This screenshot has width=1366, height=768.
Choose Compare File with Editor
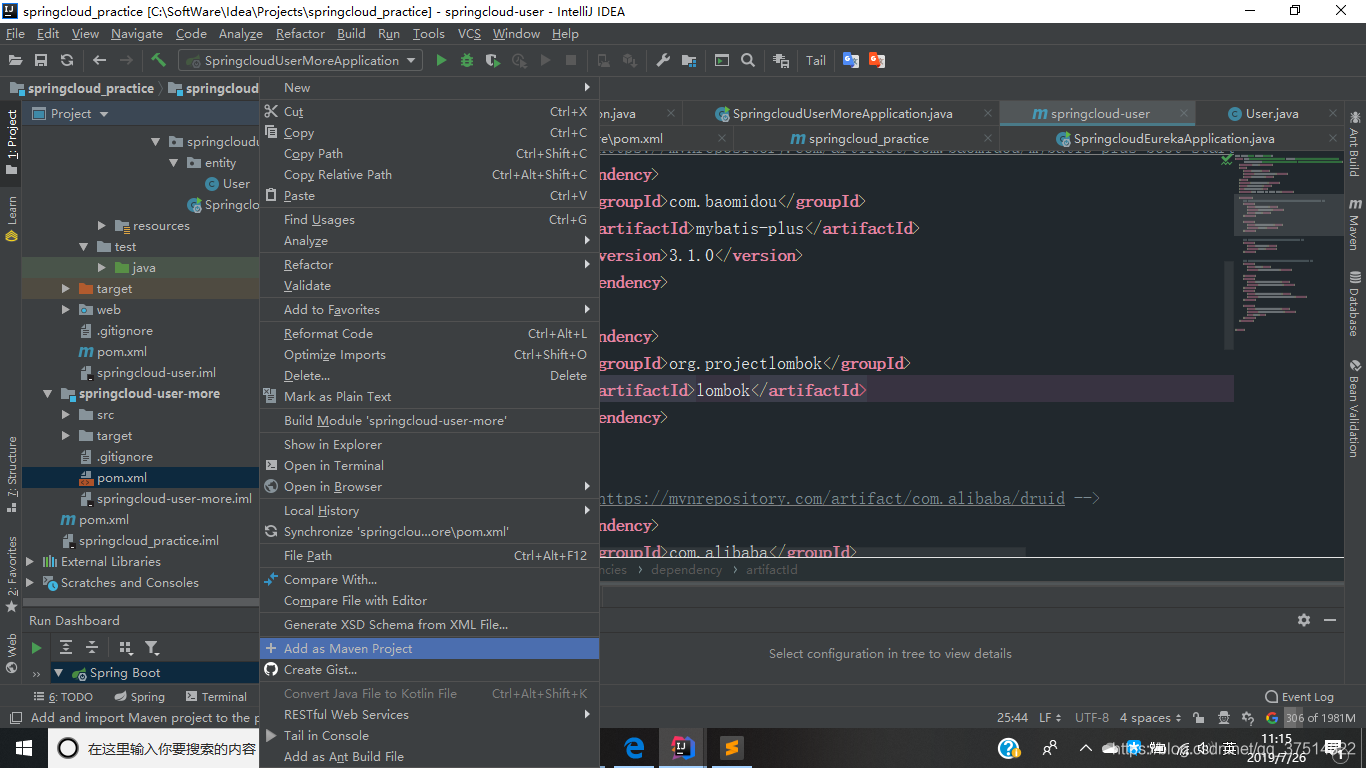tap(429, 601)
